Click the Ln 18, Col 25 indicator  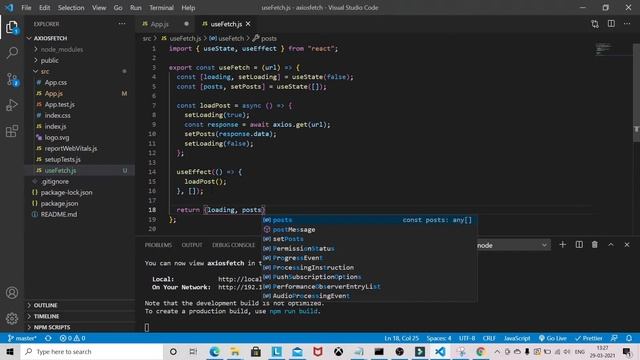pos(401,338)
